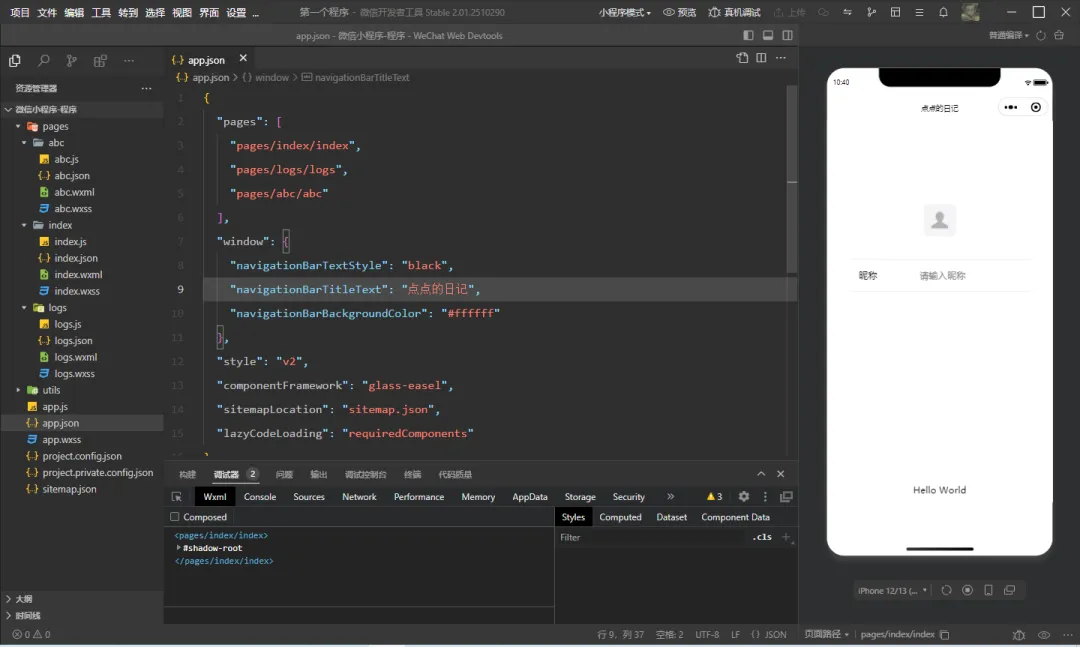Viewport: 1080px width, 647px height.
Task: Click the simulator phone frame icon
Action: 988,590
